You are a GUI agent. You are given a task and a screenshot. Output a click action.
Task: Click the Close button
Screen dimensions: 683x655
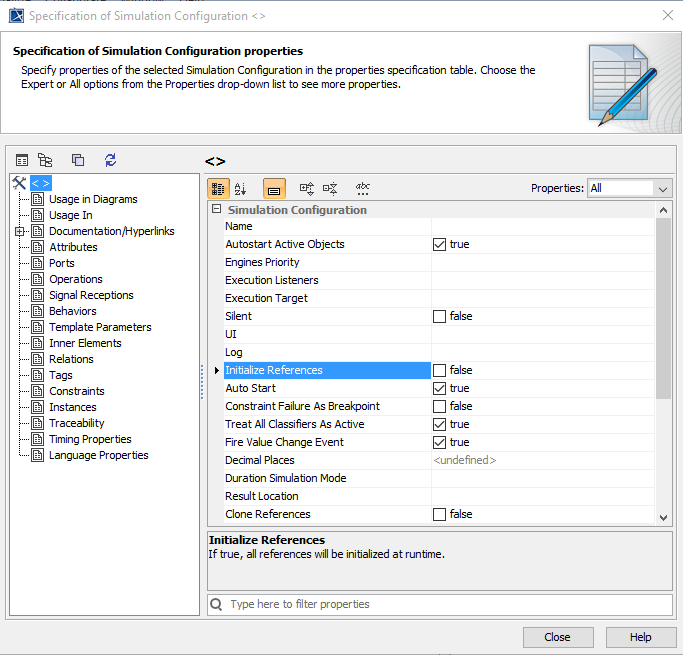(557, 637)
